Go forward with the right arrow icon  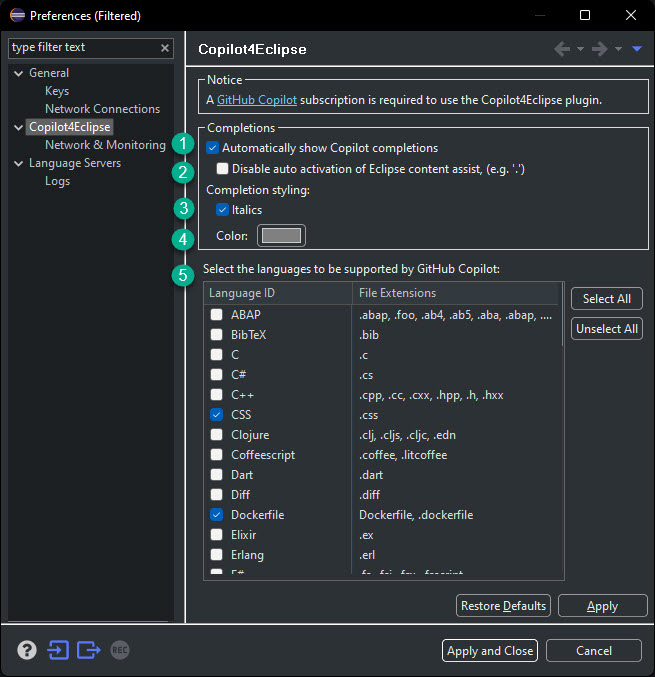(x=599, y=49)
